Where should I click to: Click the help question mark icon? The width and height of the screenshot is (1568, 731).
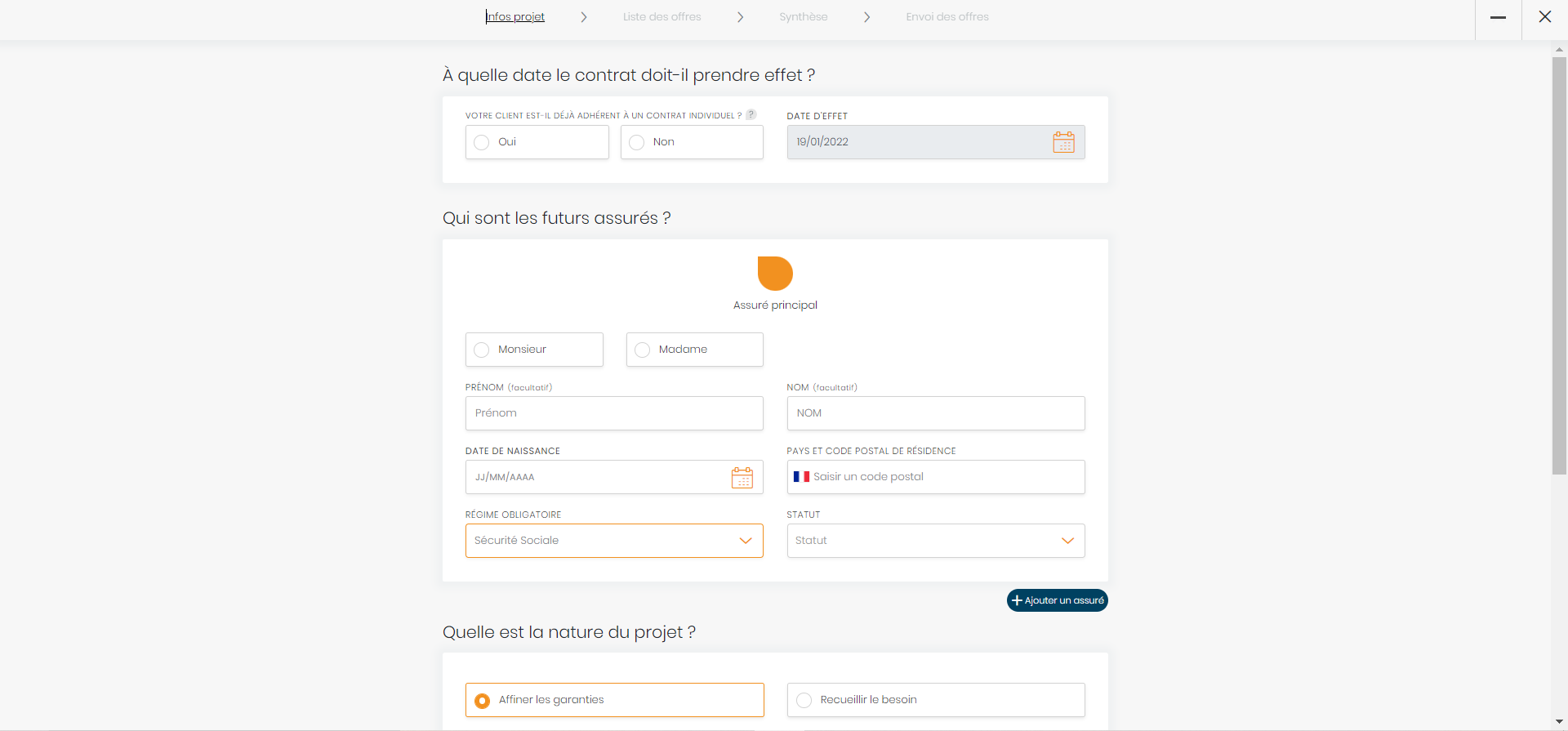(x=751, y=115)
